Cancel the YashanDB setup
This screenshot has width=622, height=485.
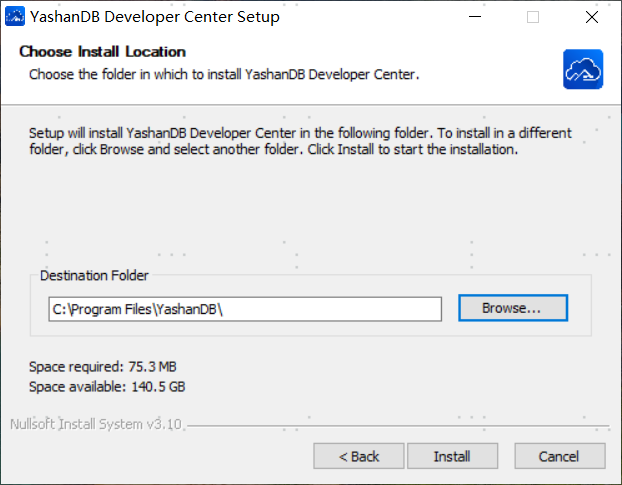559,456
